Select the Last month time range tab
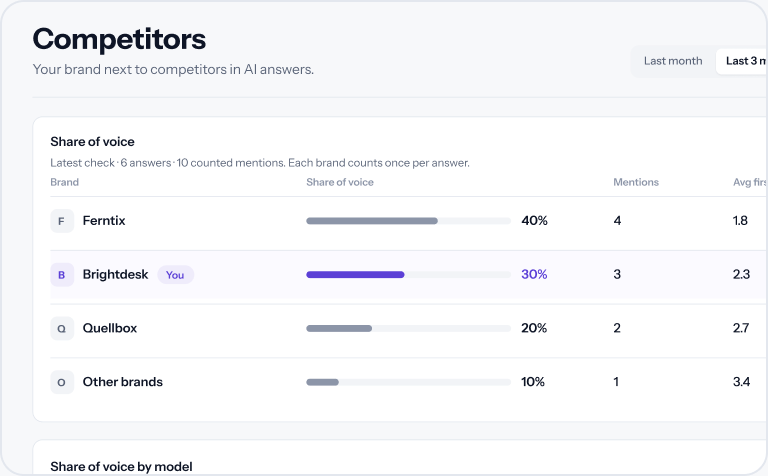 (x=672, y=61)
